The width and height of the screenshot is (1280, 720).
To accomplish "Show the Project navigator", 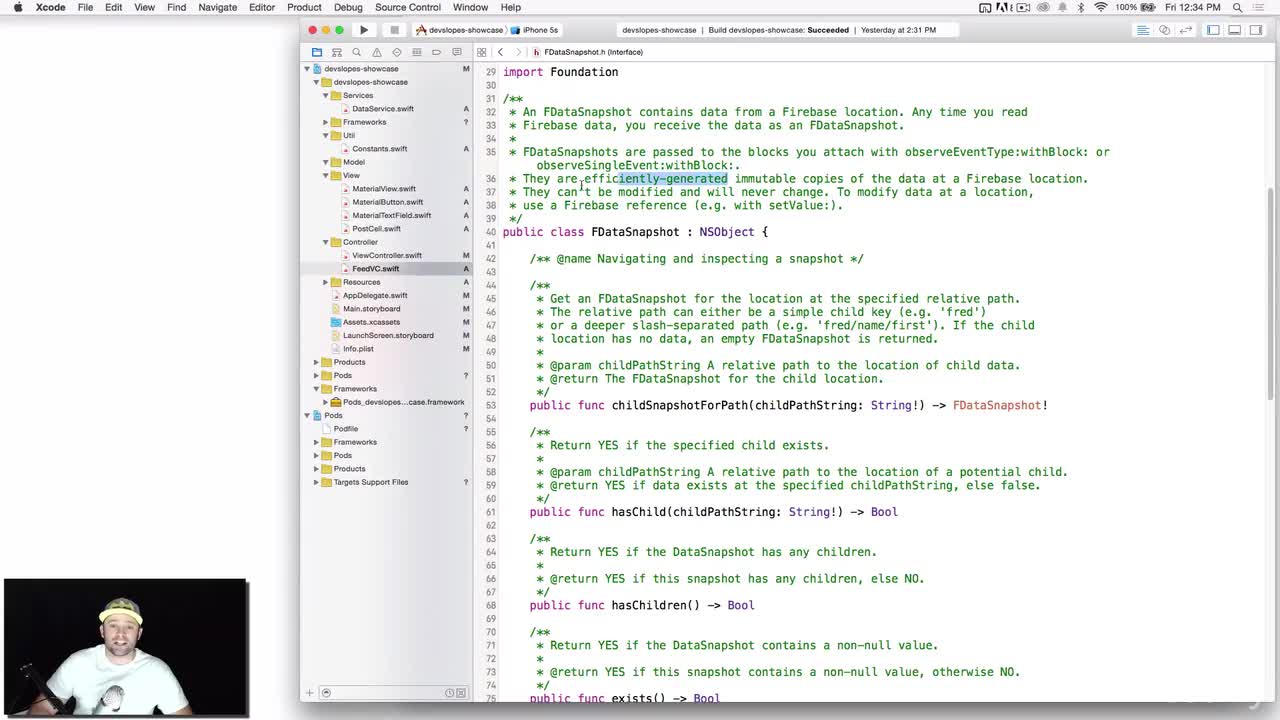I will [317, 52].
